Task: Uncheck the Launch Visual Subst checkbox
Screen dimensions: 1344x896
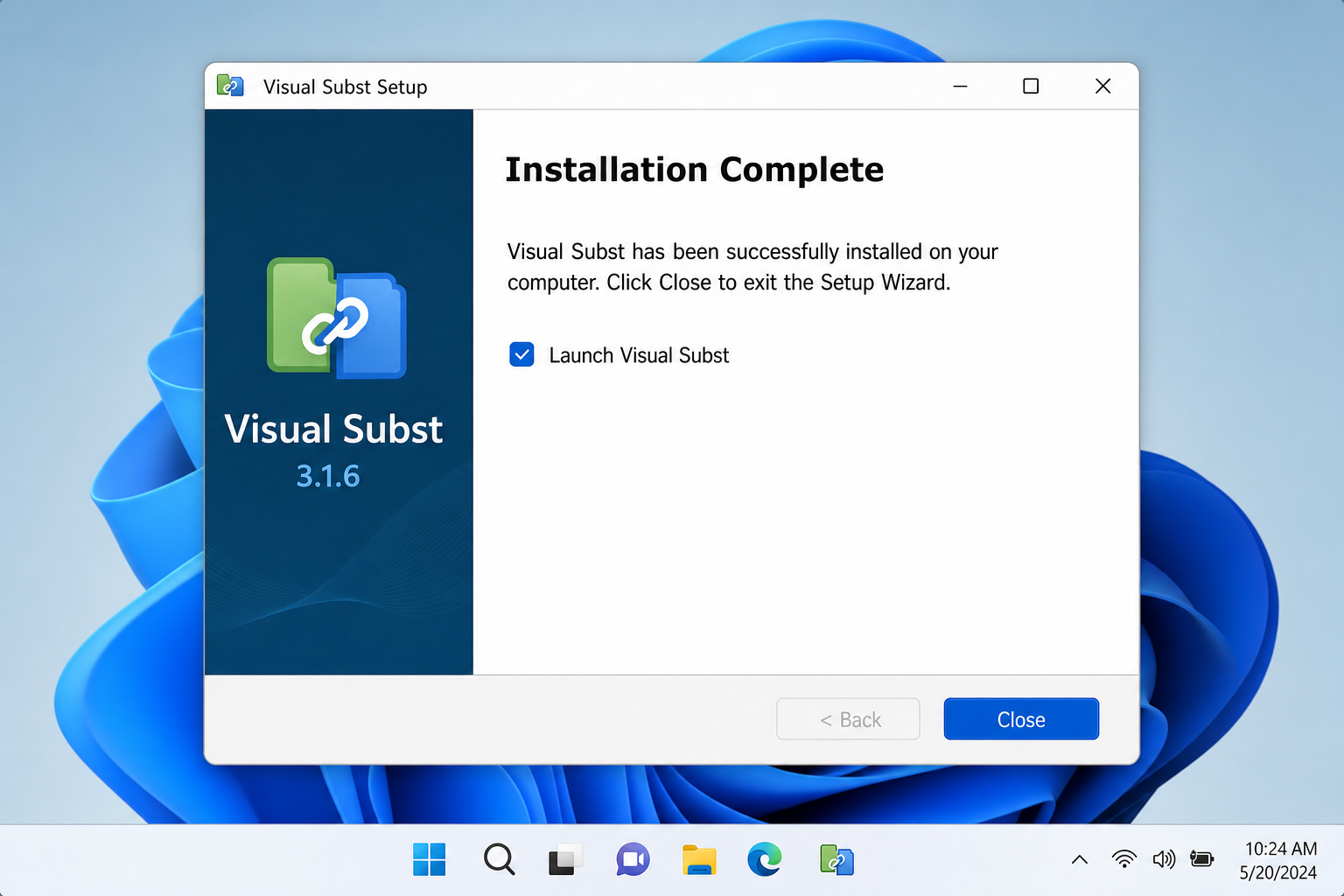Action: (521, 354)
